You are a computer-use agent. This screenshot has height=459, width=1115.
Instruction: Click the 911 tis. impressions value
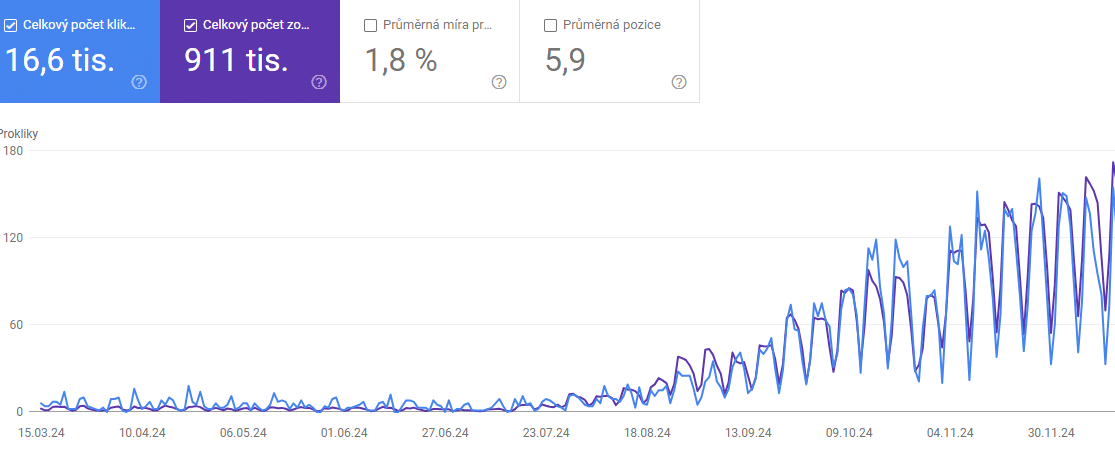click(237, 60)
